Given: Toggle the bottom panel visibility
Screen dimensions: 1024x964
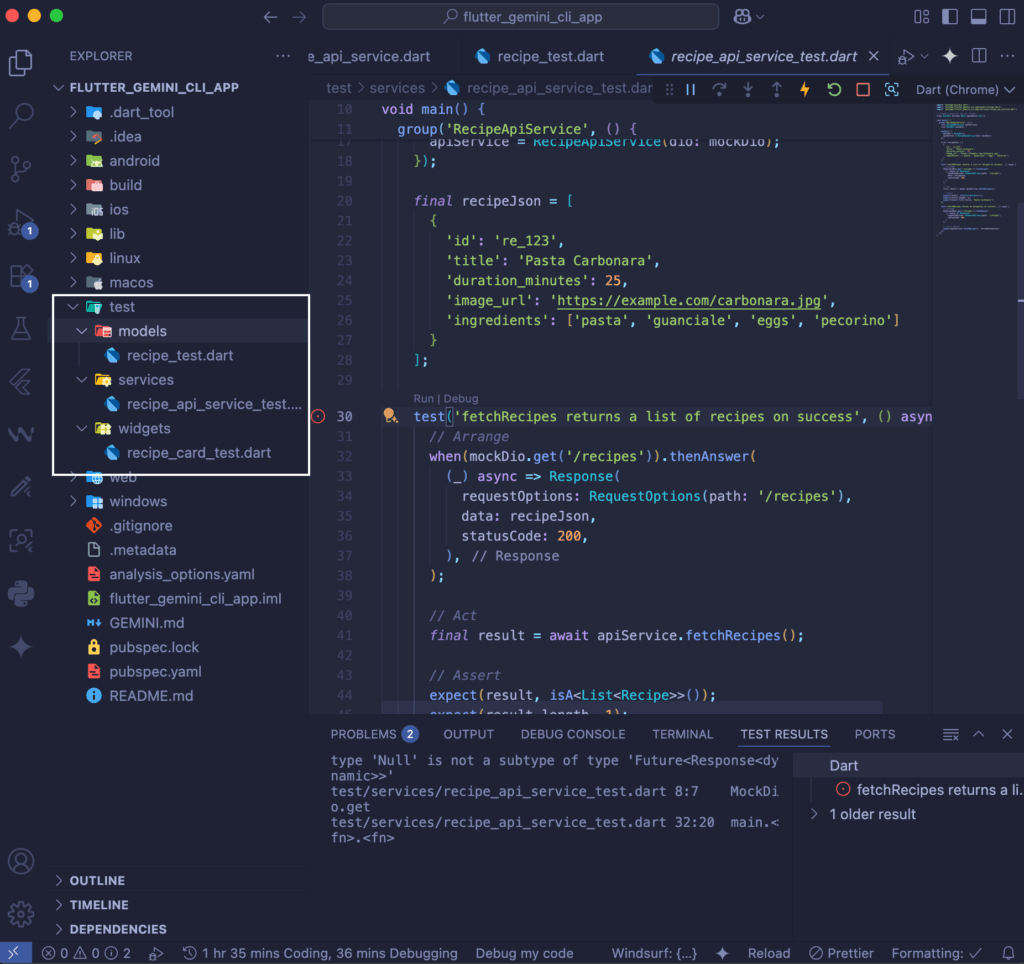Looking at the screenshot, I should click(978, 17).
